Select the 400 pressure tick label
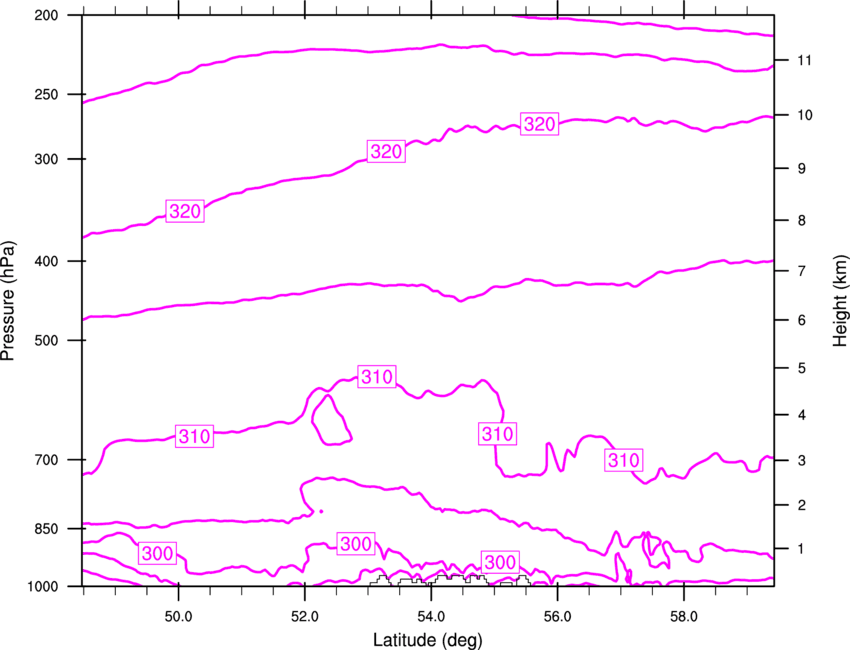This screenshot has height=650, width=850. tap(47, 261)
